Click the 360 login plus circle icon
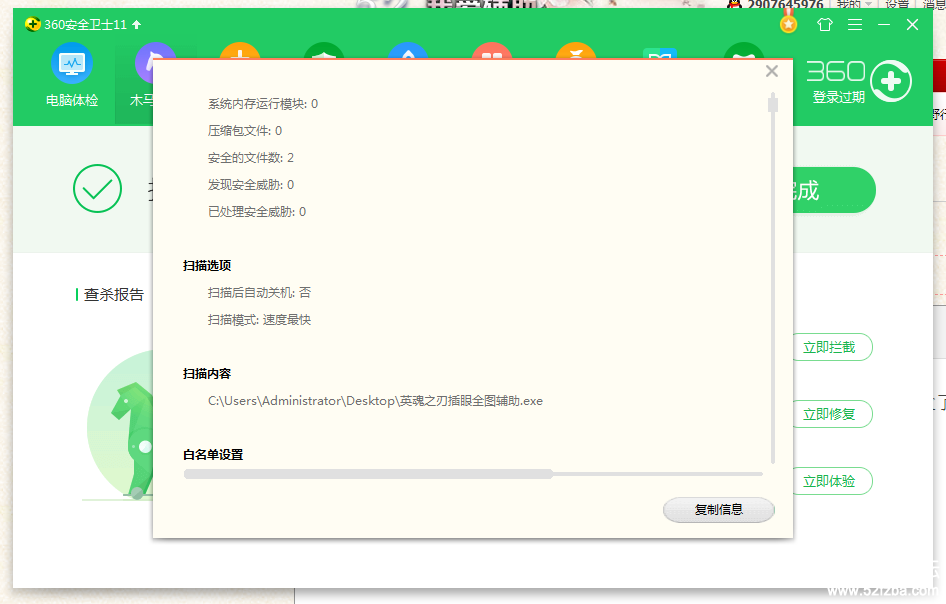Image resolution: width=946 pixels, height=604 pixels. pyautogui.click(x=891, y=81)
